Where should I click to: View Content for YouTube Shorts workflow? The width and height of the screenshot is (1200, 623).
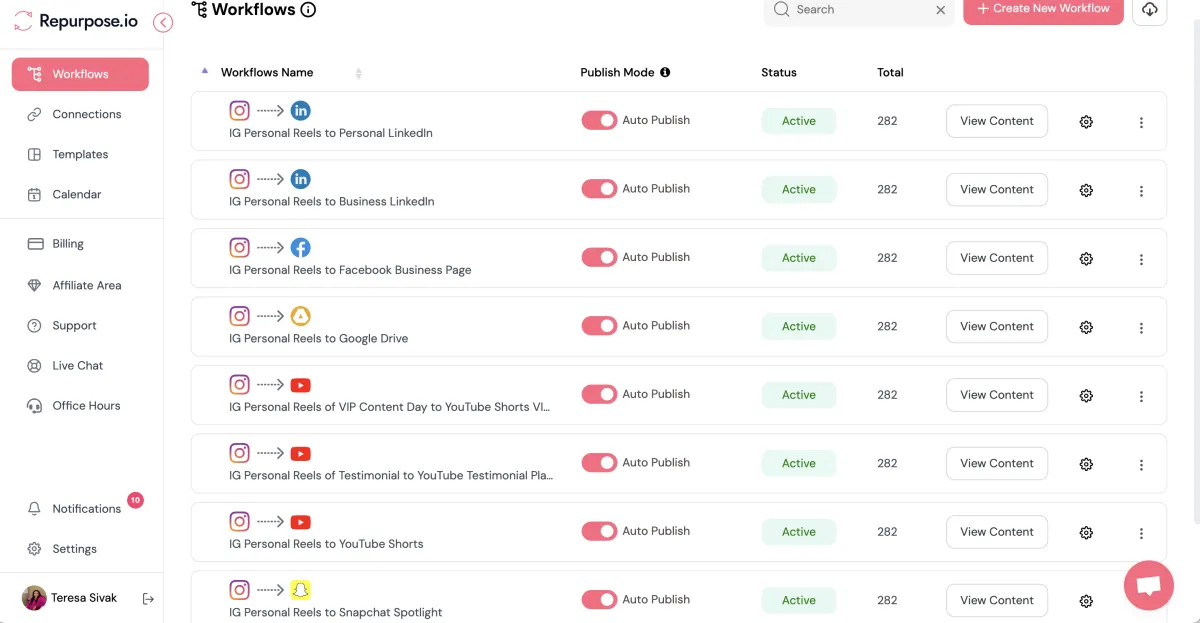[997, 532]
